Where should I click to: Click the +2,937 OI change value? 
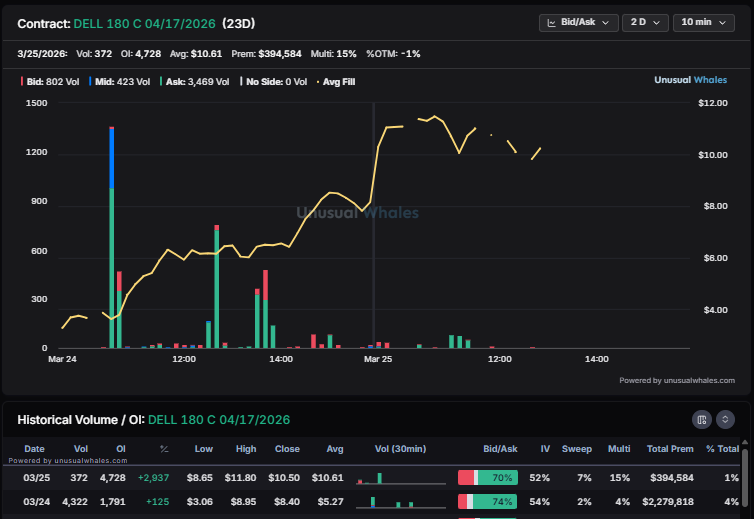coord(153,478)
